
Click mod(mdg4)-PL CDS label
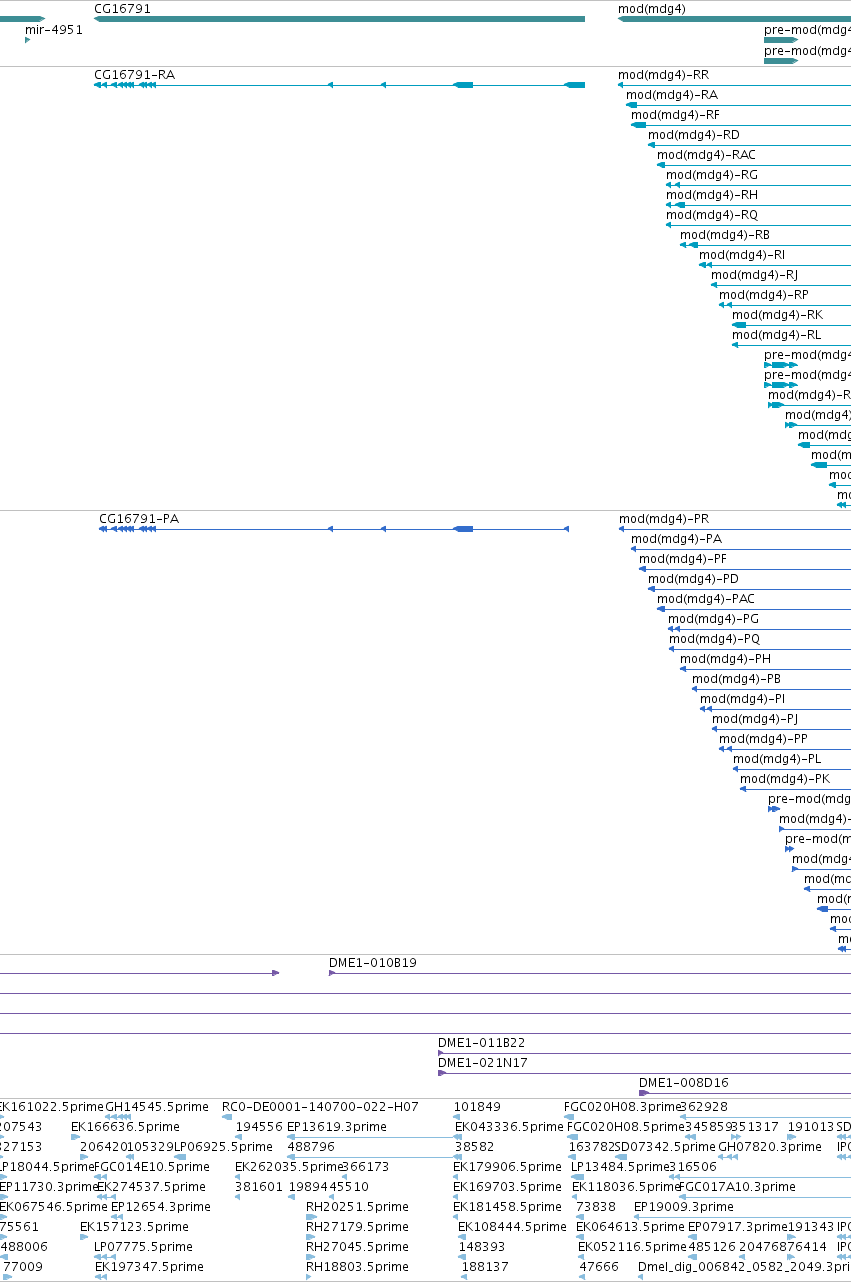tap(777, 759)
